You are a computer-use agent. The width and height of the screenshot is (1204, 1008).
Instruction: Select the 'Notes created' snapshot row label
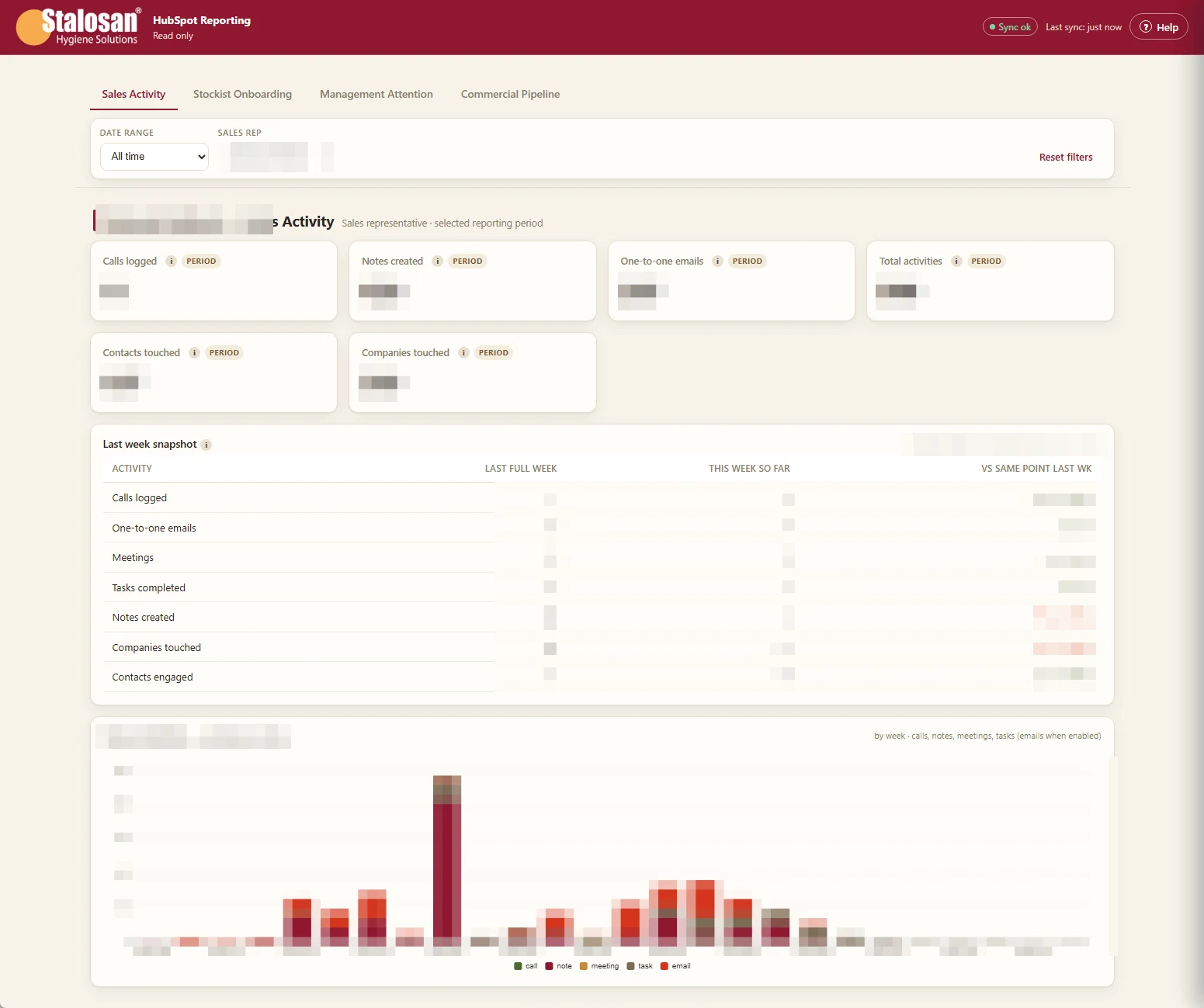click(x=144, y=618)
